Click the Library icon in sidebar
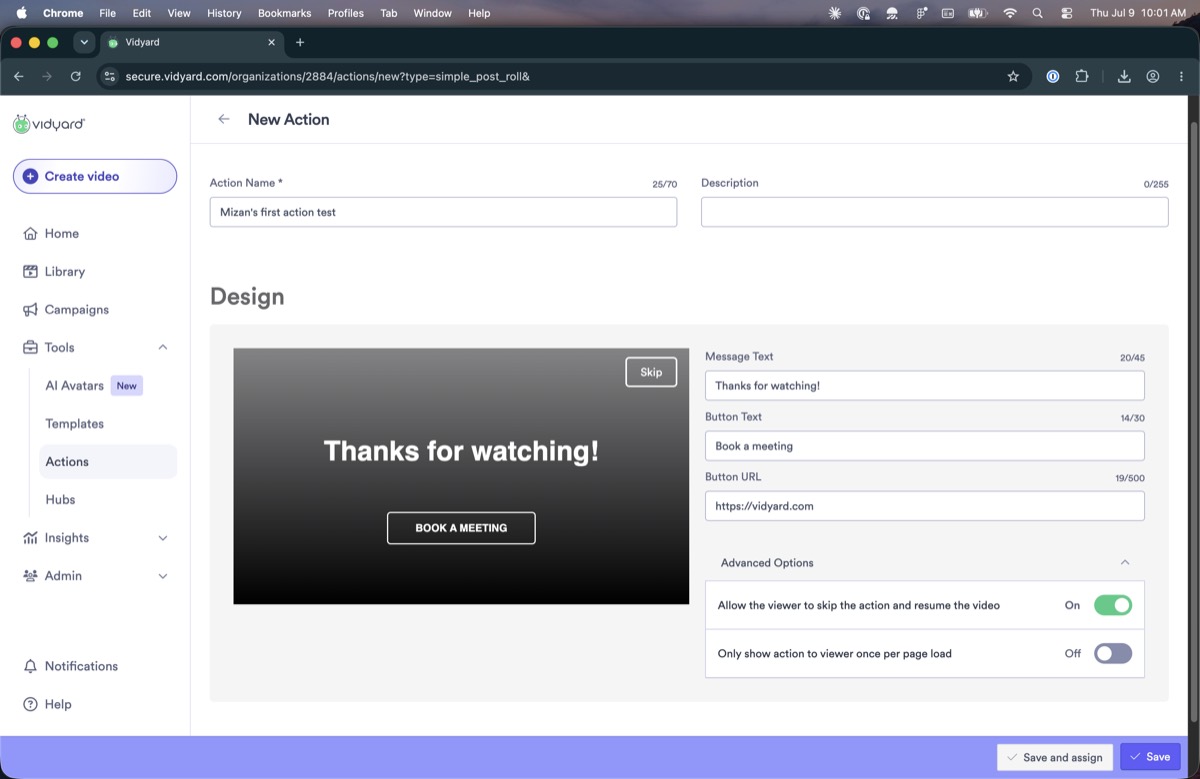Image resolution: width=1200 pixels, height=779 pixels. tap(30, 272)
